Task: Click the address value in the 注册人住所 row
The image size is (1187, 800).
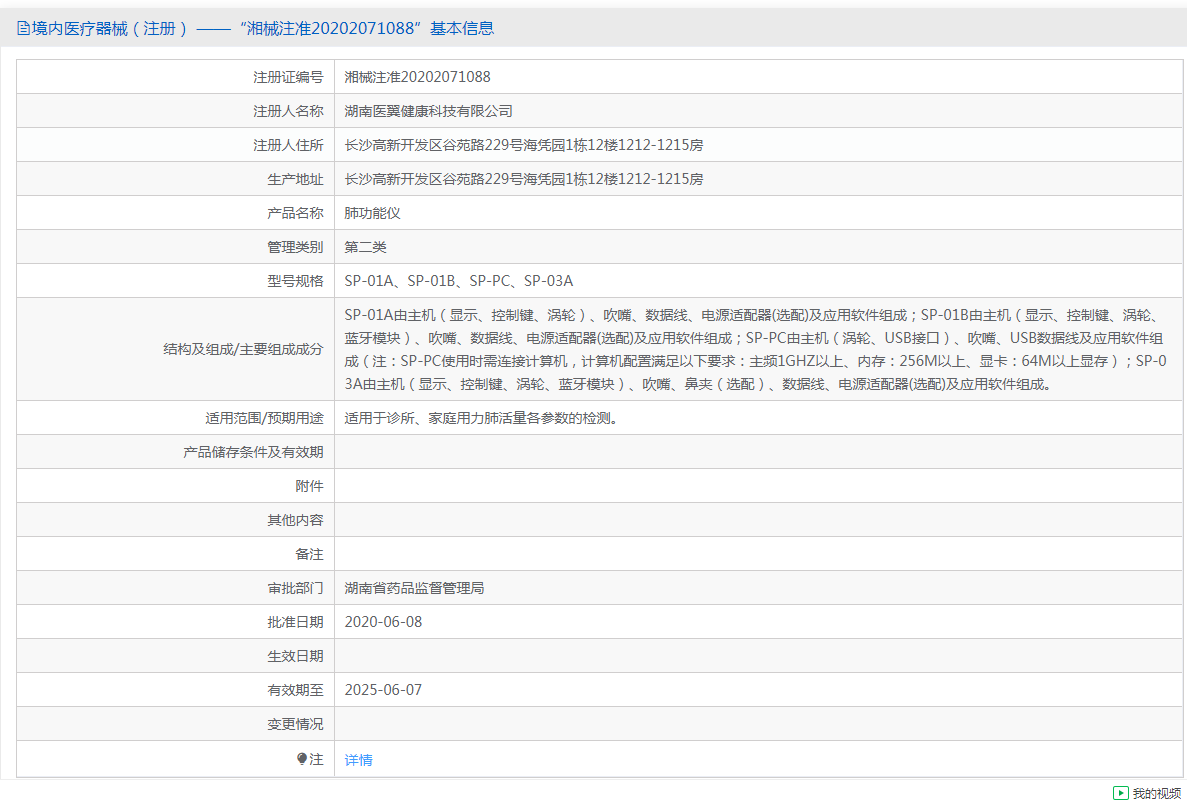Action: tap(523, 145)
